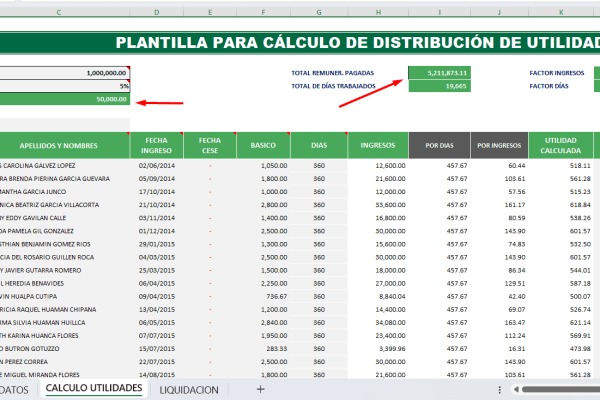Viewport: 600px width, 400px height.
Task: Select date cell 02/06/2014
Action: [x=157, y=166]
